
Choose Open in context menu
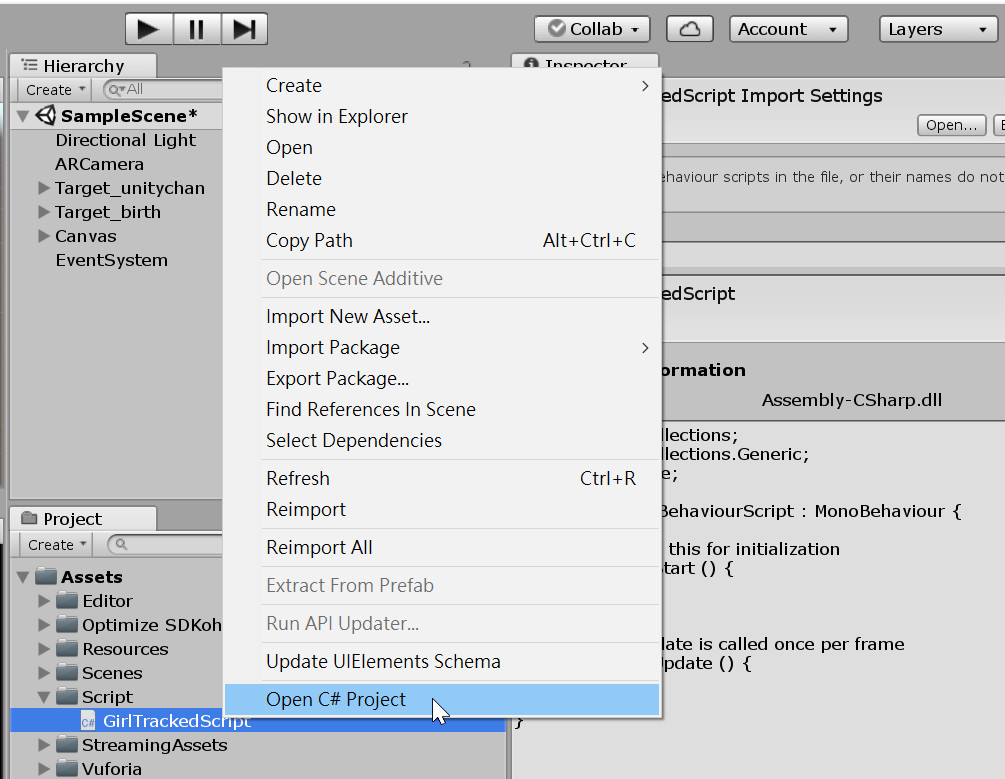click(442, 147)
